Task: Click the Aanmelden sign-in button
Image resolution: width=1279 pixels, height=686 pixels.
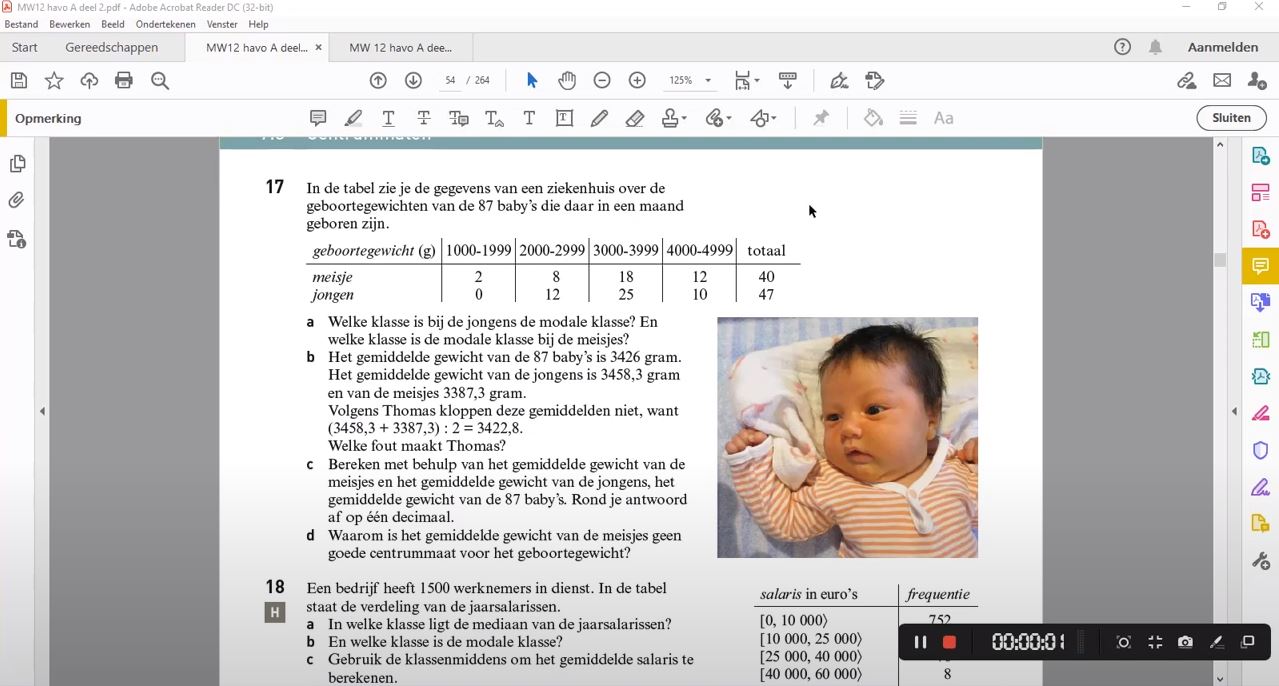Action: click(x=1223, y=47)
